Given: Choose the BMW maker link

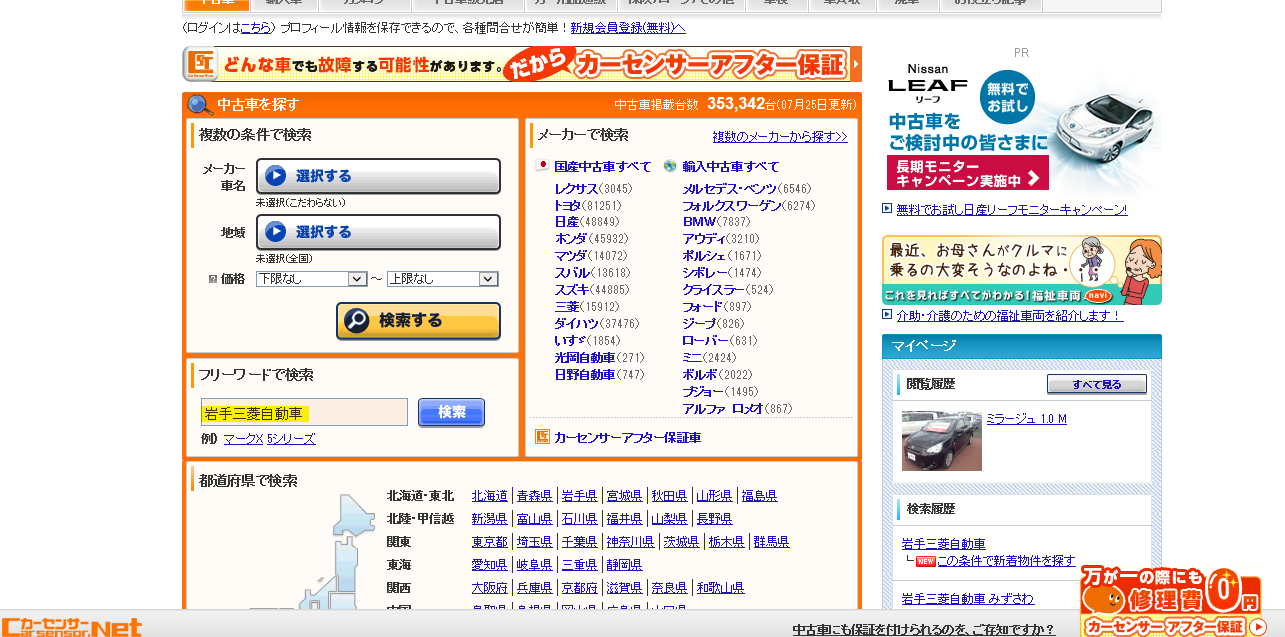Looking at the screenshot, I should [x=699, y=221].
